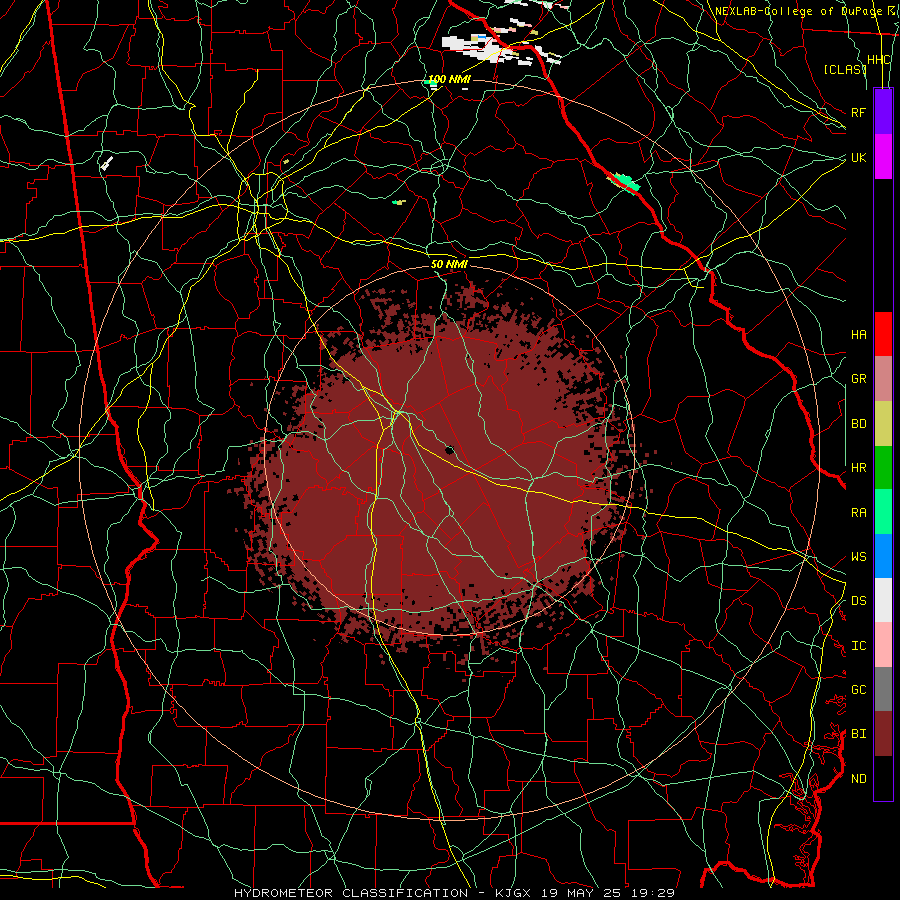
Task: Click the RA light green swatch
Action: (883, 512)
